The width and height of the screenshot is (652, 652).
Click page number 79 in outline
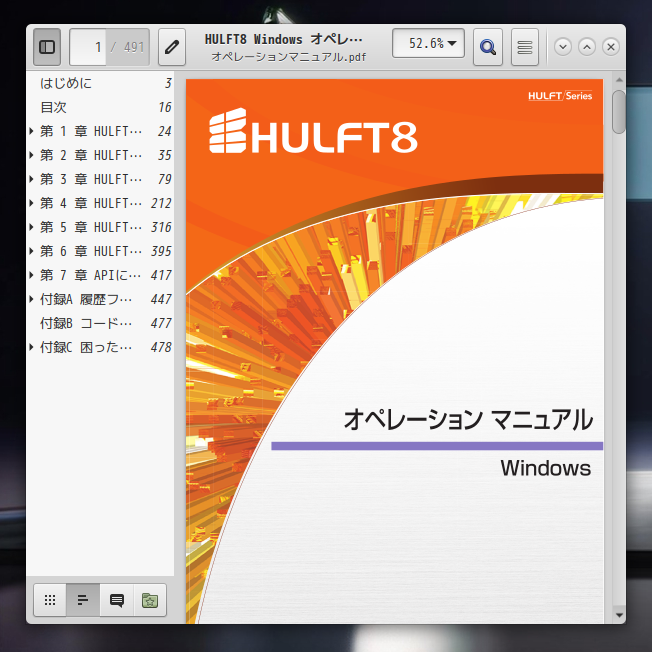165,179
